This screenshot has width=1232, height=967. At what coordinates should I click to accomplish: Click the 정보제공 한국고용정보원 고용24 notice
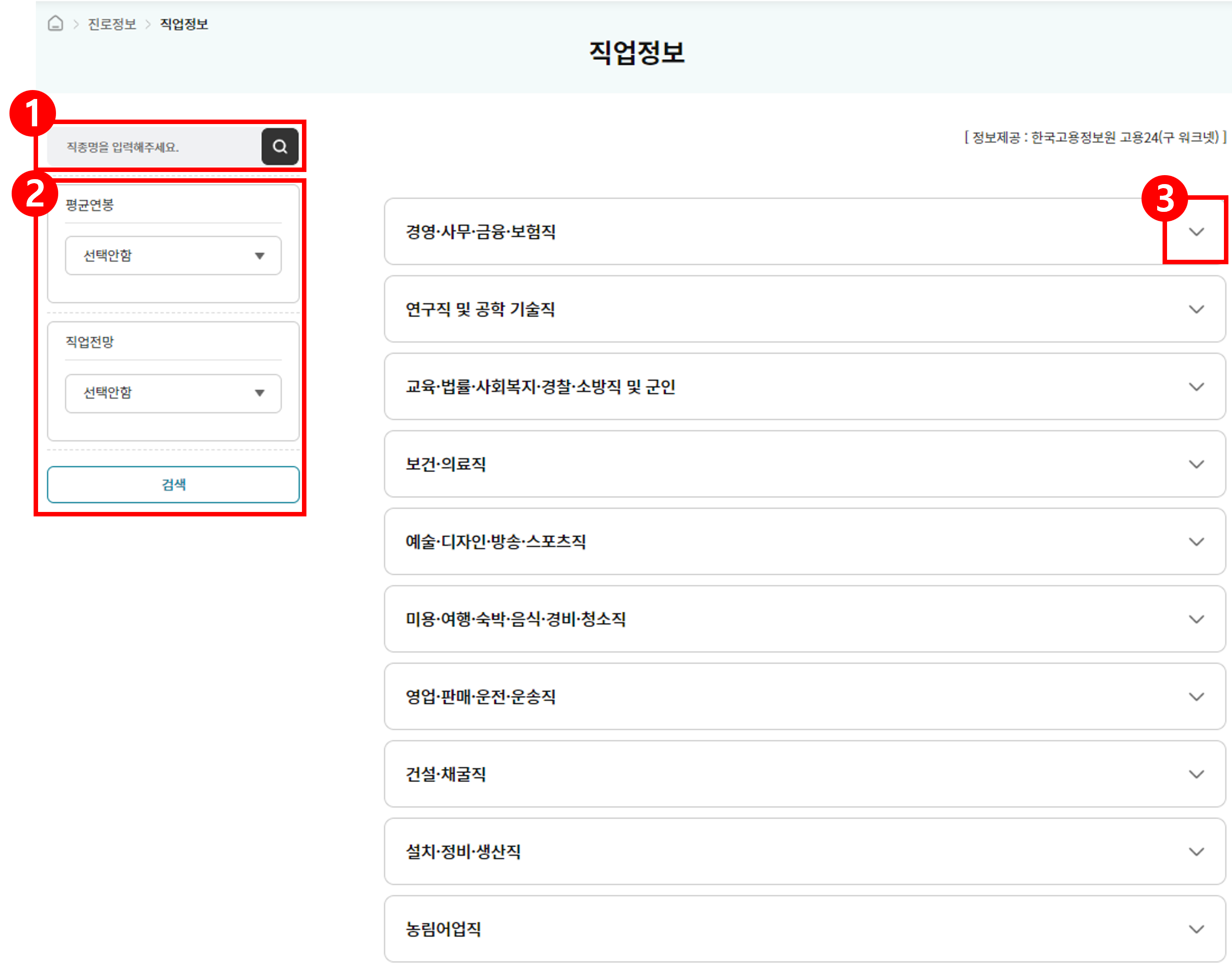[x=1095, y=138]
